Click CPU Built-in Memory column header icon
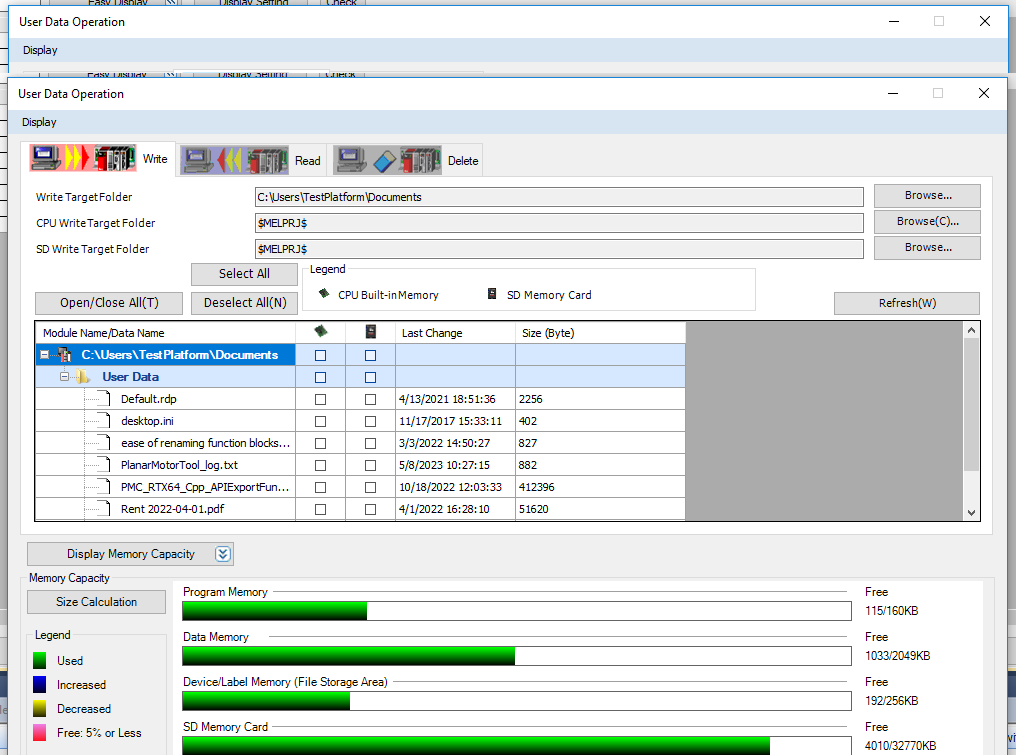 (320, 332)
